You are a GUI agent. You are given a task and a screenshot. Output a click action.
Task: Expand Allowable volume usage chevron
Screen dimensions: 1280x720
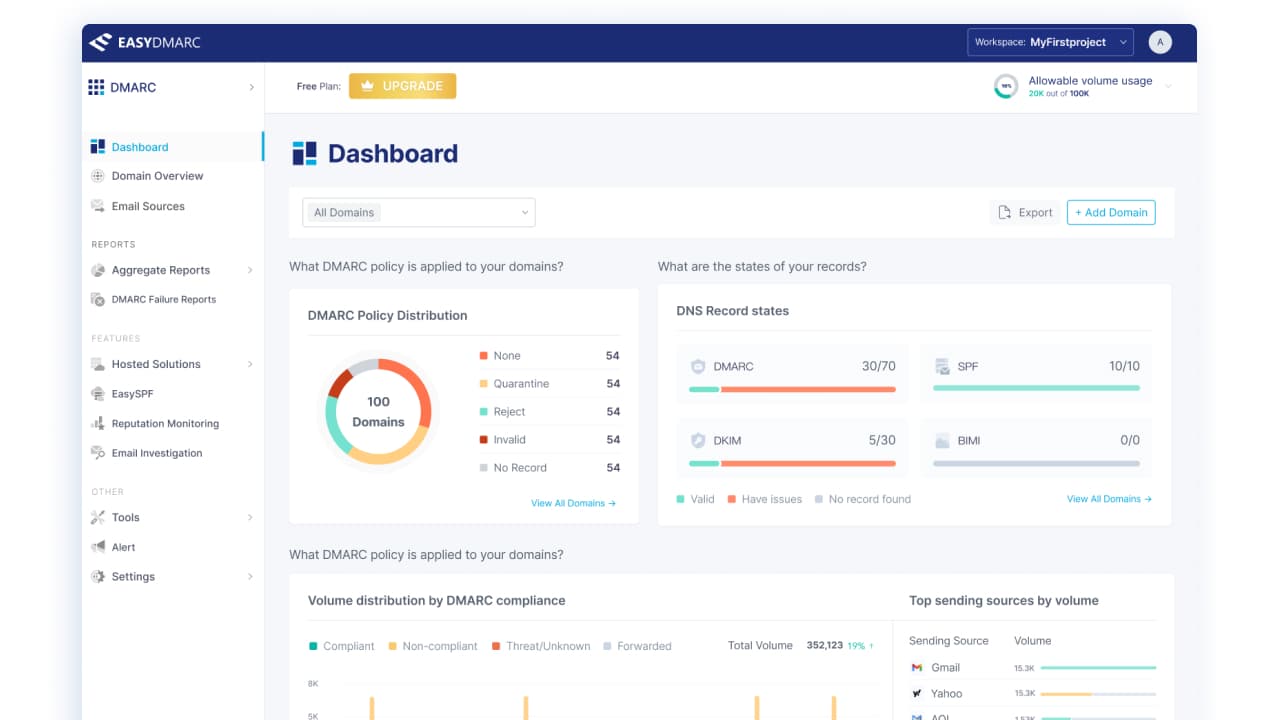pyautogui.click(x=1168, y=86)
